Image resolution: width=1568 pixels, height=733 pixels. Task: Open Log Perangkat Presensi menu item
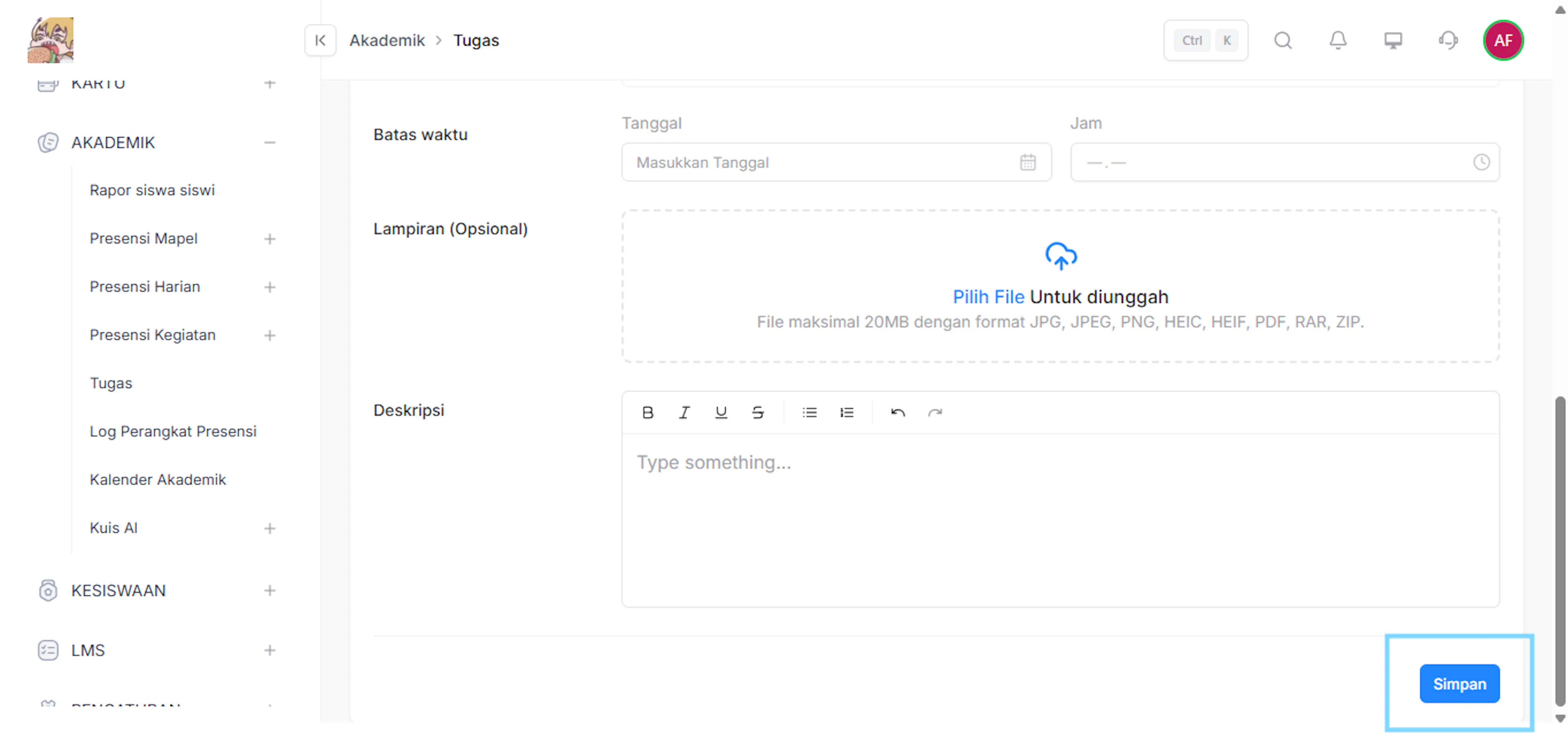[174, 432]
